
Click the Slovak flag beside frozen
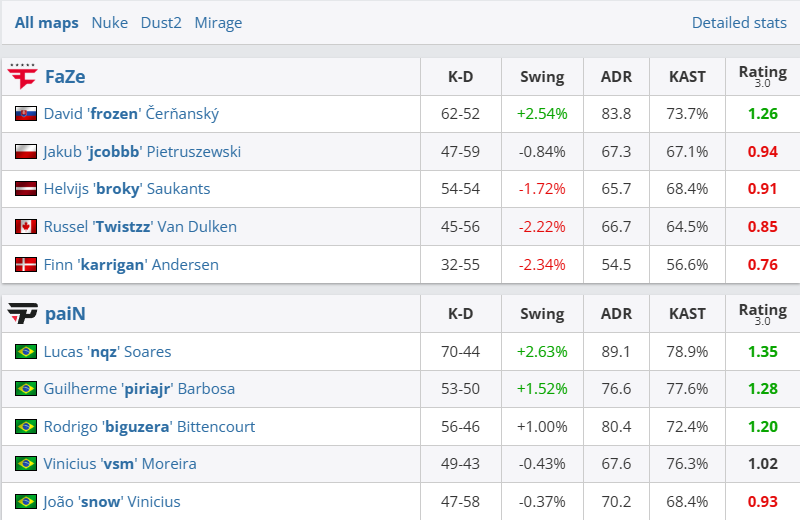[26, 114]
